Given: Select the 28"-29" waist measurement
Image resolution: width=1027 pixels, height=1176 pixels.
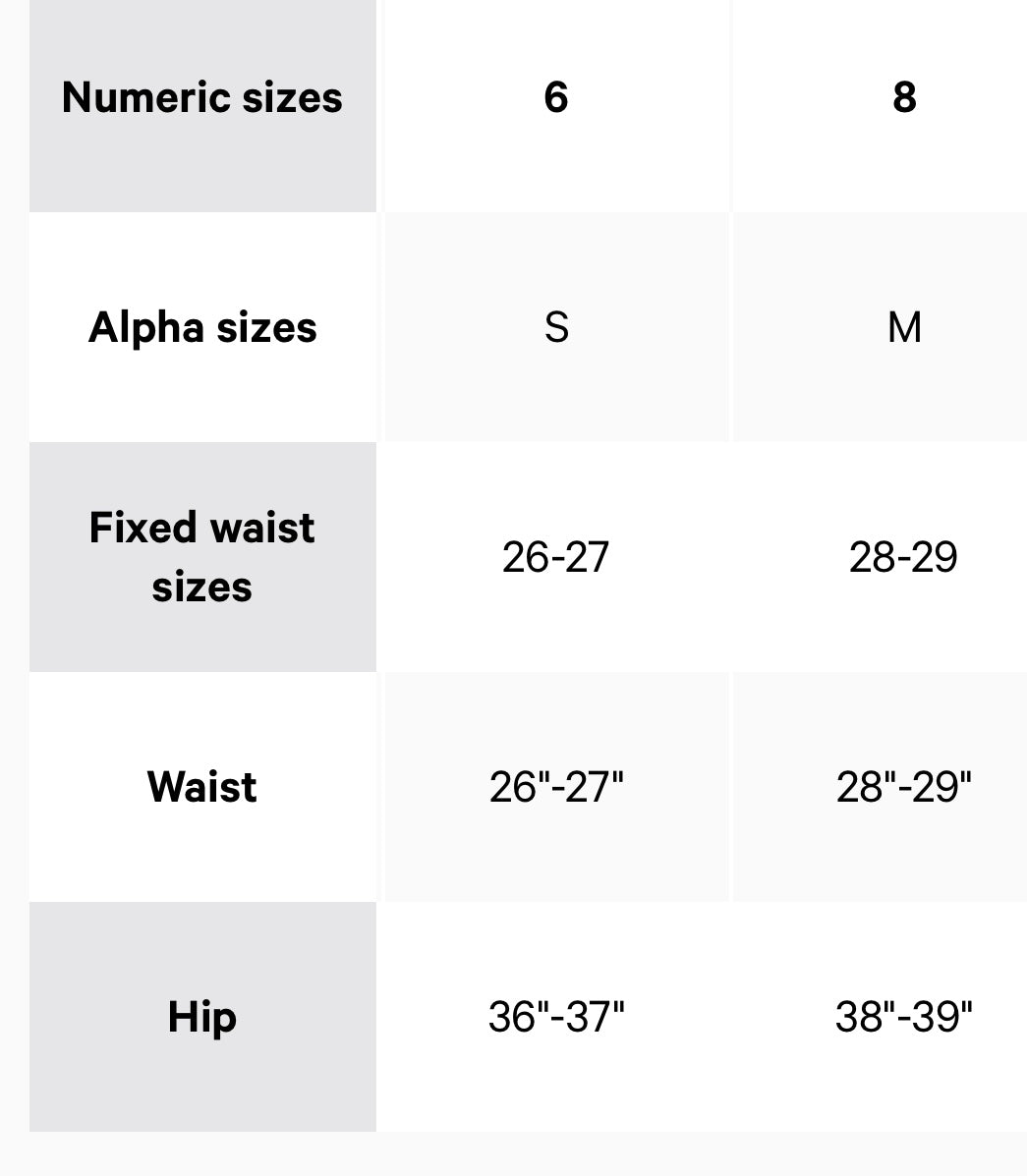Looking at the screenshot, I should click(903, 787).
